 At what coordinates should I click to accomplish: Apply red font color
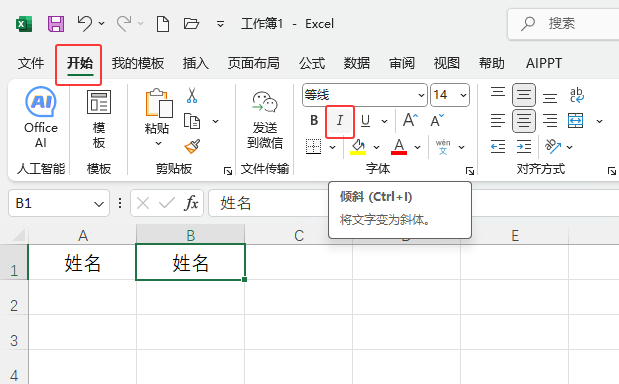click(x=399, y=147)
